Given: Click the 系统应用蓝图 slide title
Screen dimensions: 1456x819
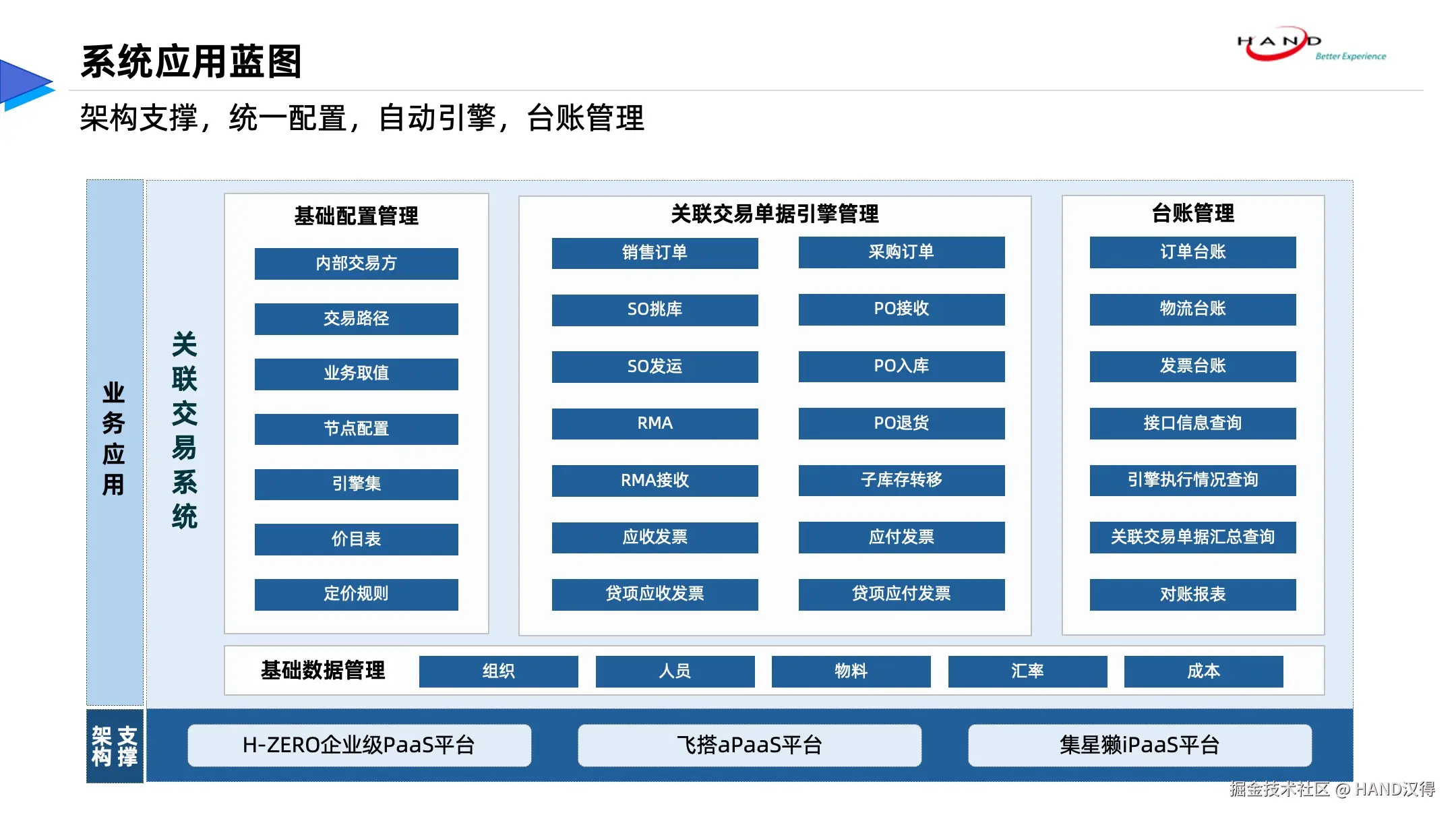Looking at the screenshot, I should tap(191, 62).
